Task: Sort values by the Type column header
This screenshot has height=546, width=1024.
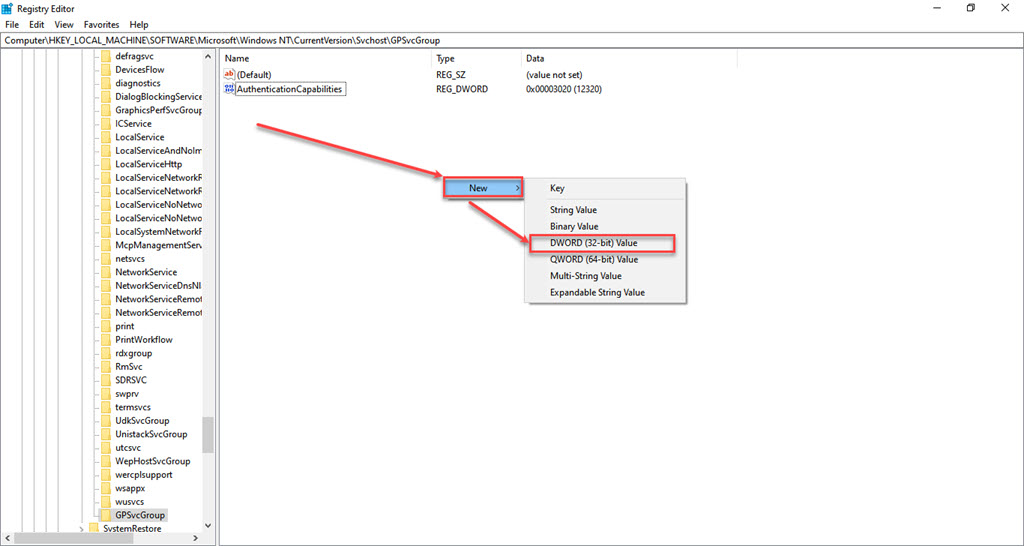Action: (x=477, y=59)
